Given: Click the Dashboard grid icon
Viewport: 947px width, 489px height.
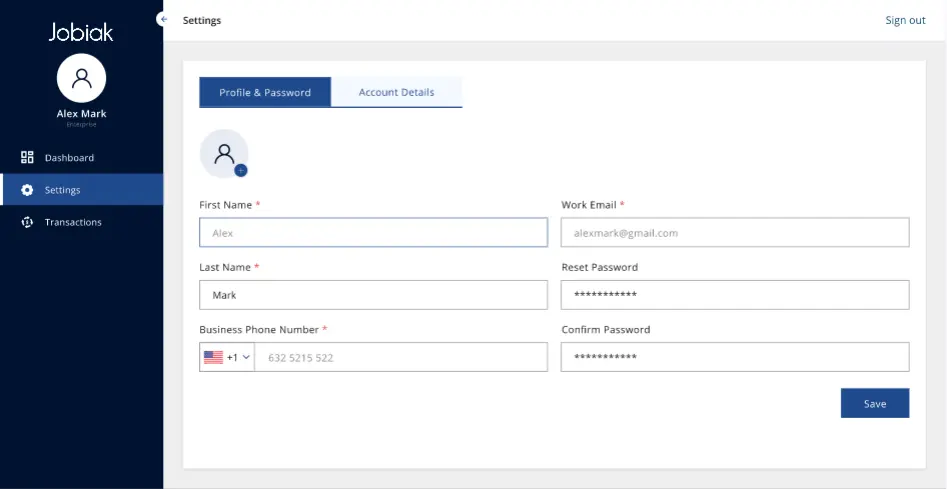Looking at the screenshot, I should 27,158.
